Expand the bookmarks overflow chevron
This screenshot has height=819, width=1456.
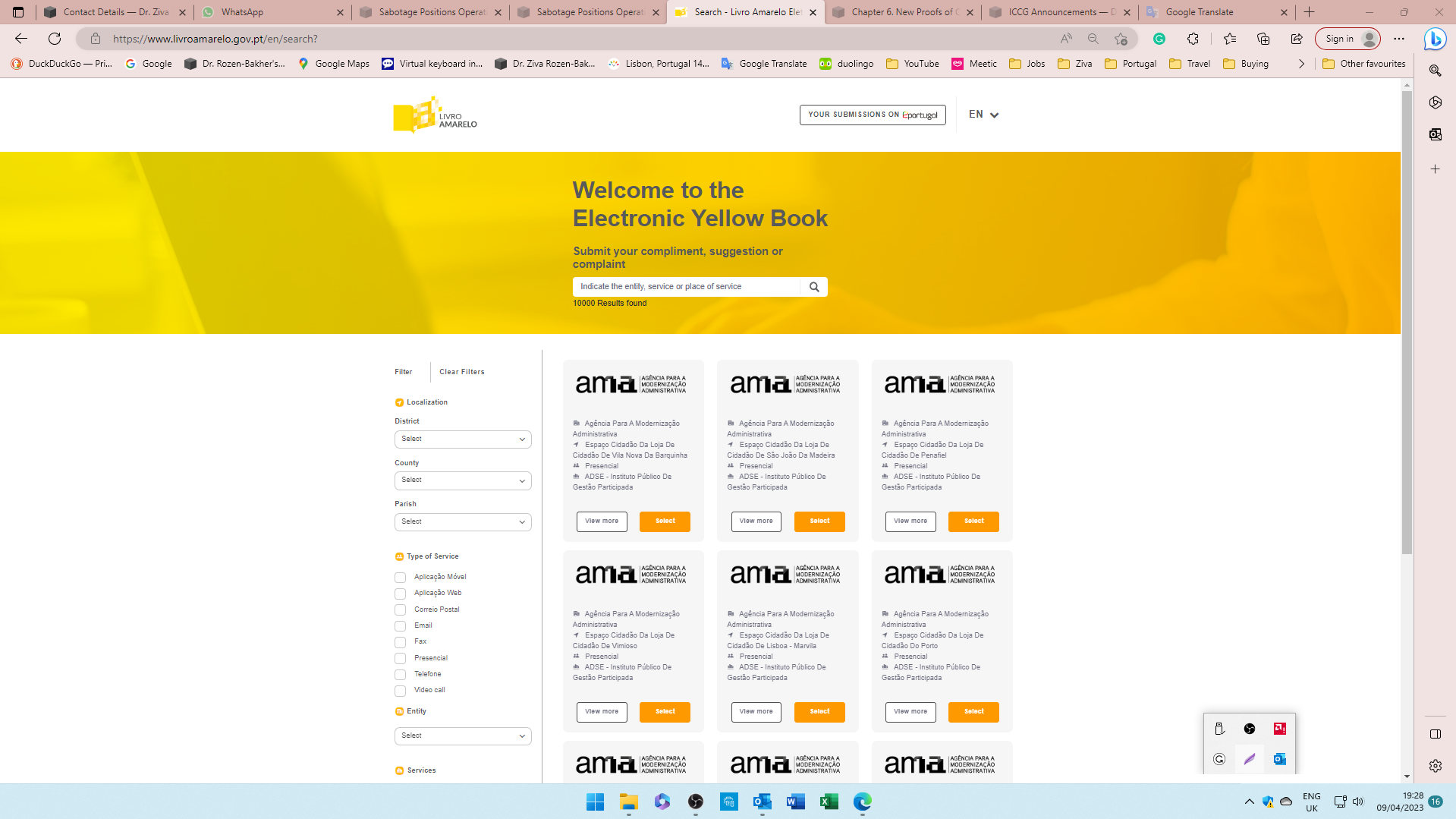(1301, 64)
